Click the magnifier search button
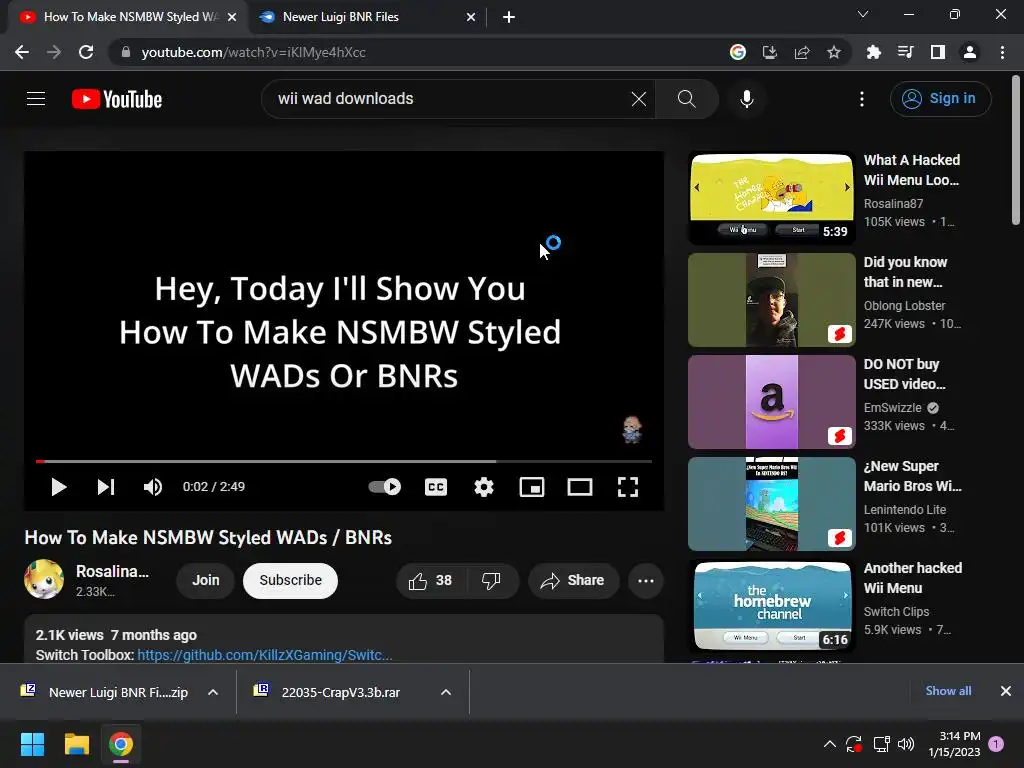 coord(686,99)
